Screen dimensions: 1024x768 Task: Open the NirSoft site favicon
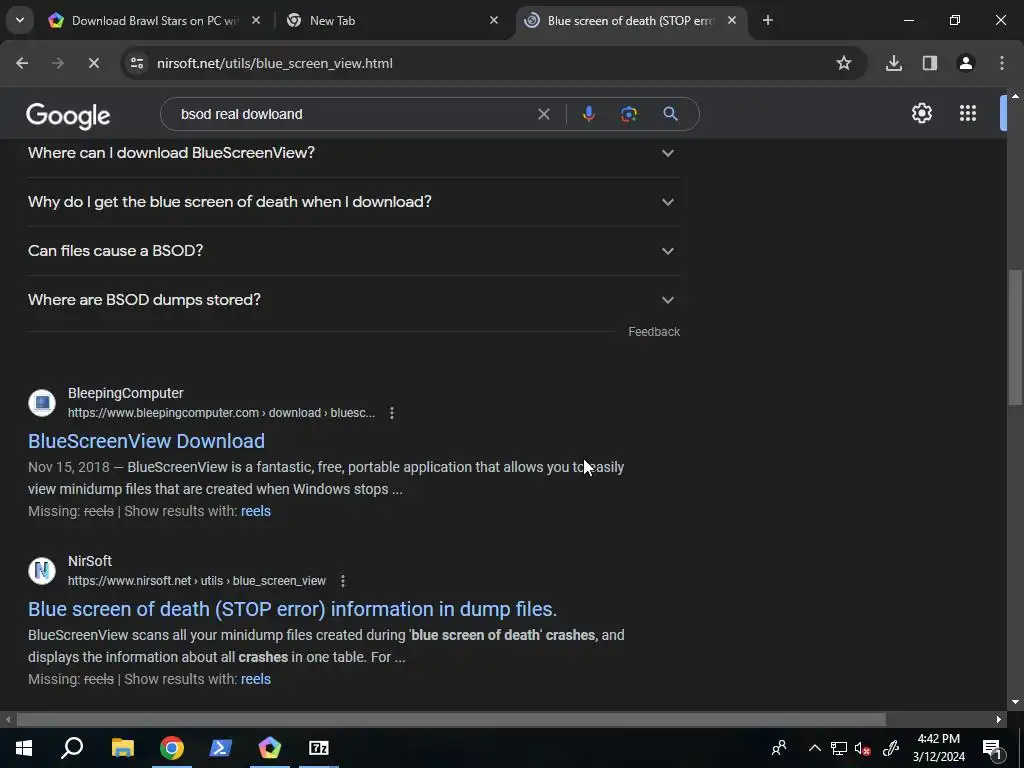pos(42,570)
